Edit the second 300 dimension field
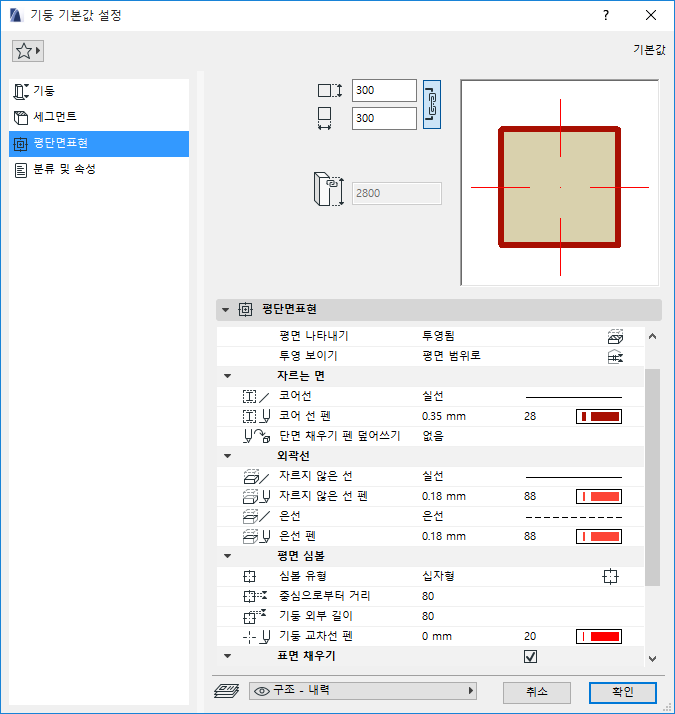The width and height of the screenshot is (675, 714). pos(384,118)
